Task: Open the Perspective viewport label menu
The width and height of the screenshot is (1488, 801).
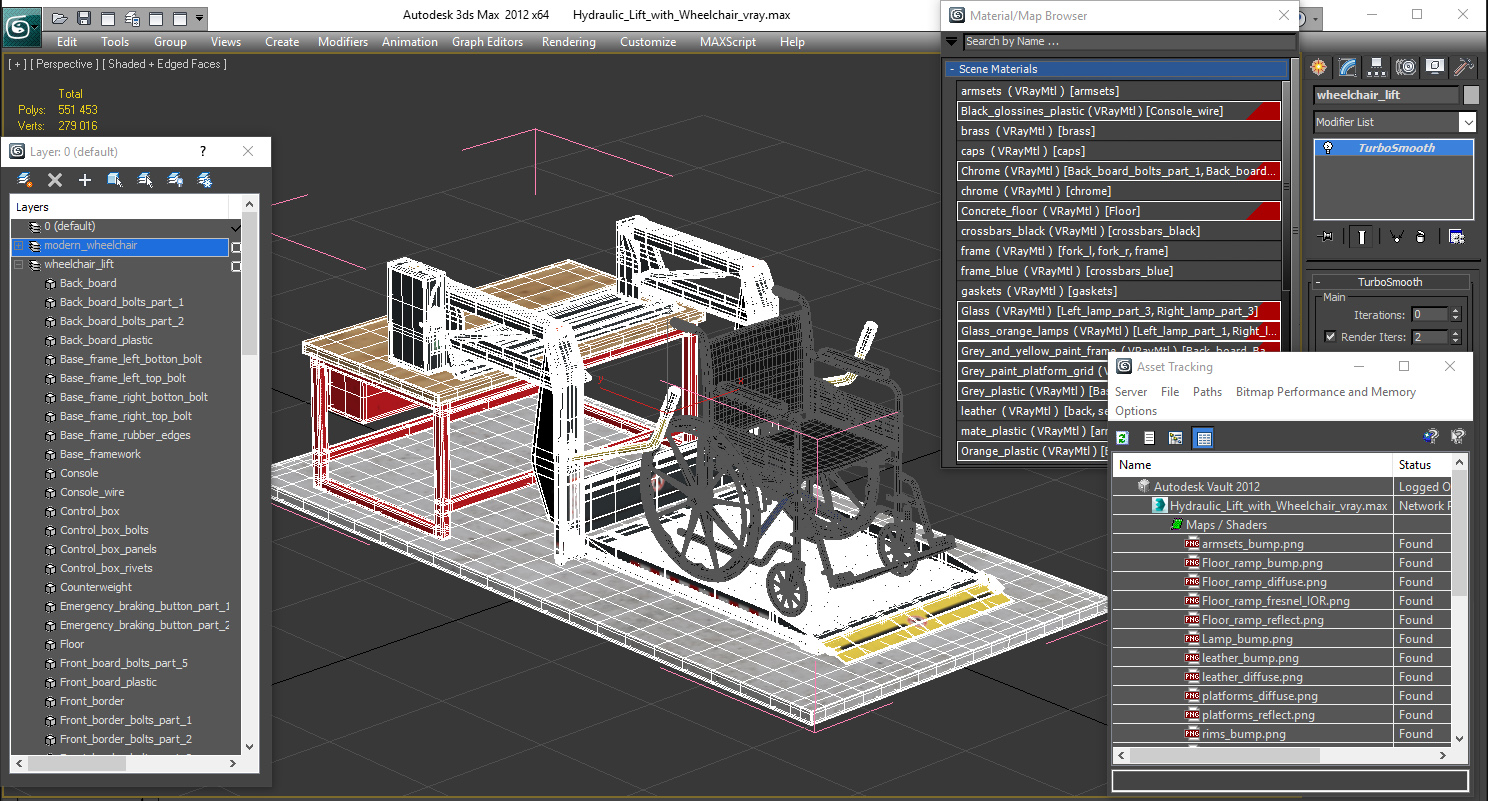Action: [65, 64]
